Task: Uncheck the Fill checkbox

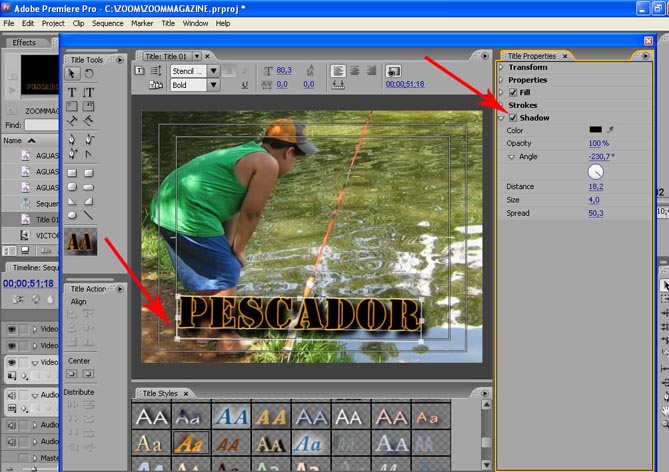Action: click(x=513, y=92)
